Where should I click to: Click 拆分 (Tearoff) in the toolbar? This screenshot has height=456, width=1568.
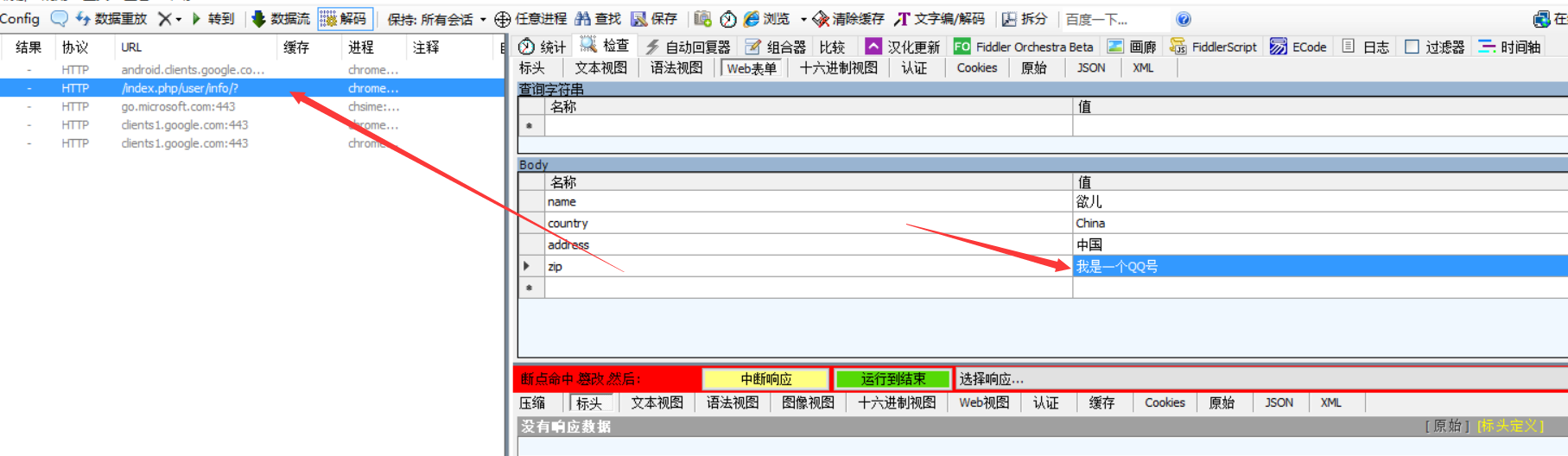[x=1025, y=18]
